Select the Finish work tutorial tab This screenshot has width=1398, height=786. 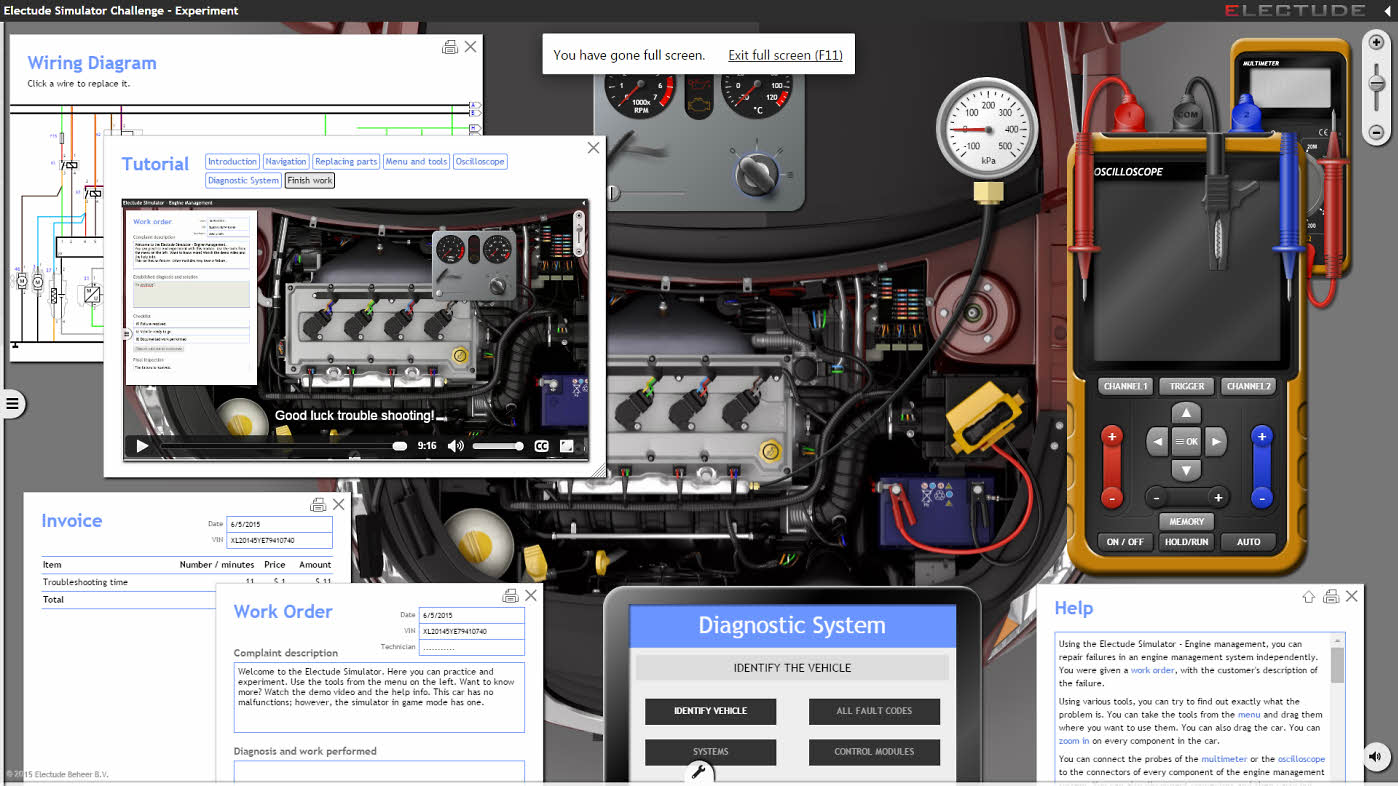click(x=310, y=180)
